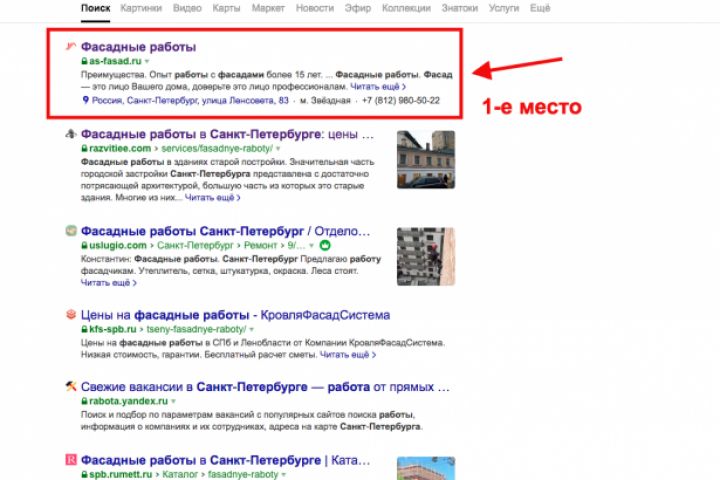Select the active Поиск tab
Screen dimensions: 720x480
(x=96, y=8)
